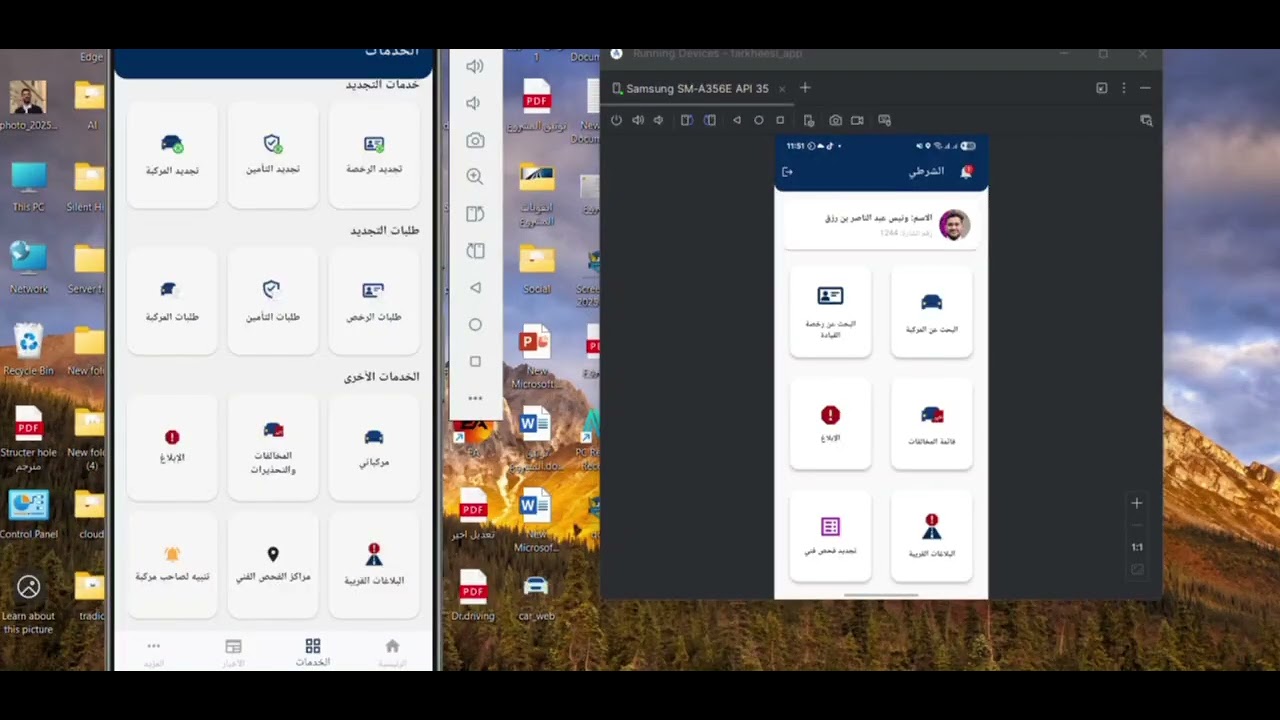Switch to the News tab (الأخبار)
The height and width of the screenshot is (720, 1280).
click(x=233, y=652)
